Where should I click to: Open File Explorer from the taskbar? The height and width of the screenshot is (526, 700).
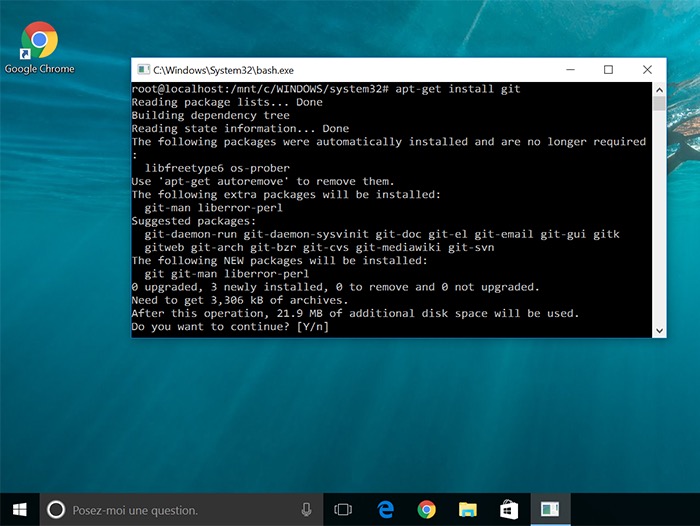click(x=468, y=510)
